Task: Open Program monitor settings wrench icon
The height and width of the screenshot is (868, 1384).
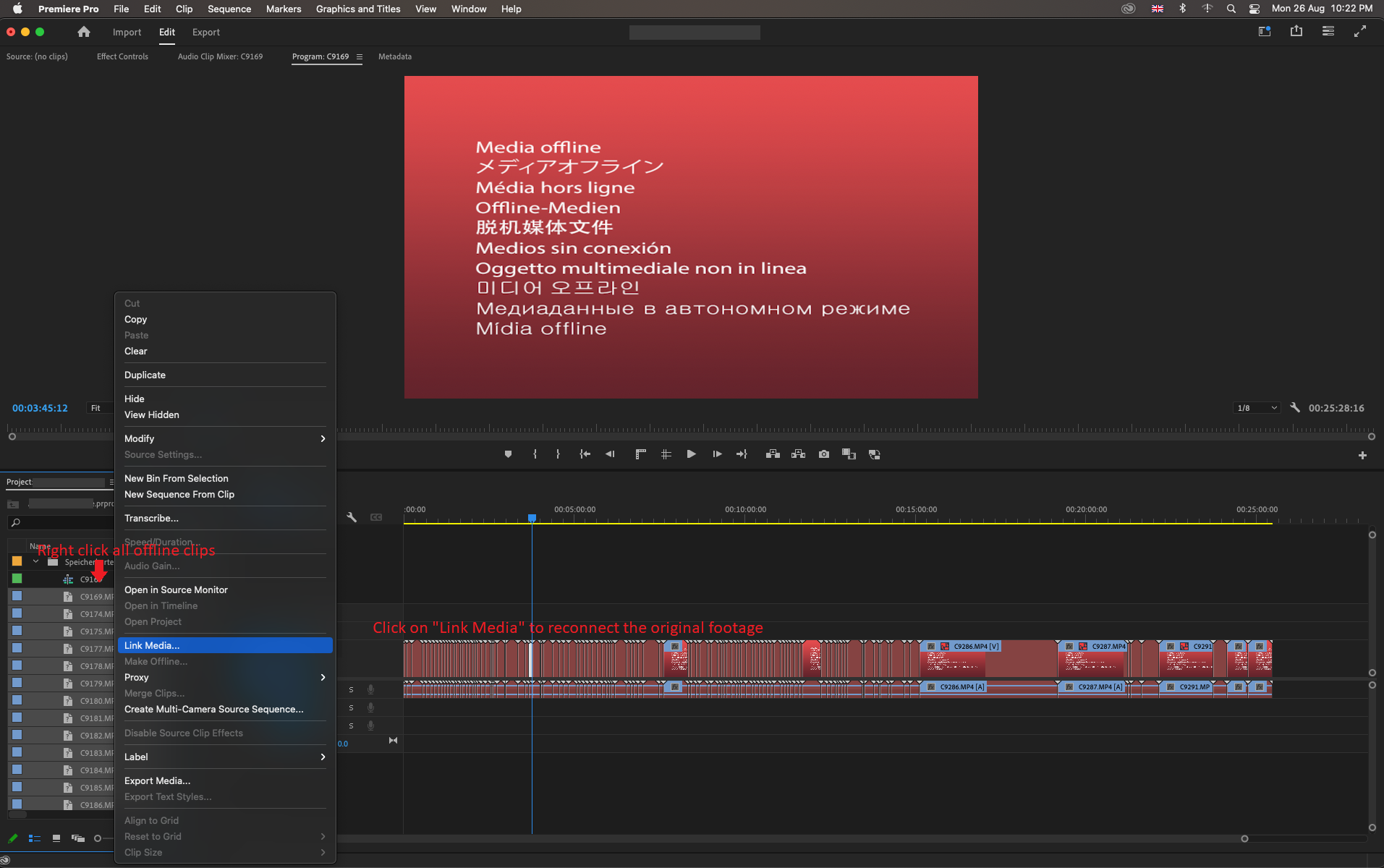Action: tap(1295, 408)
